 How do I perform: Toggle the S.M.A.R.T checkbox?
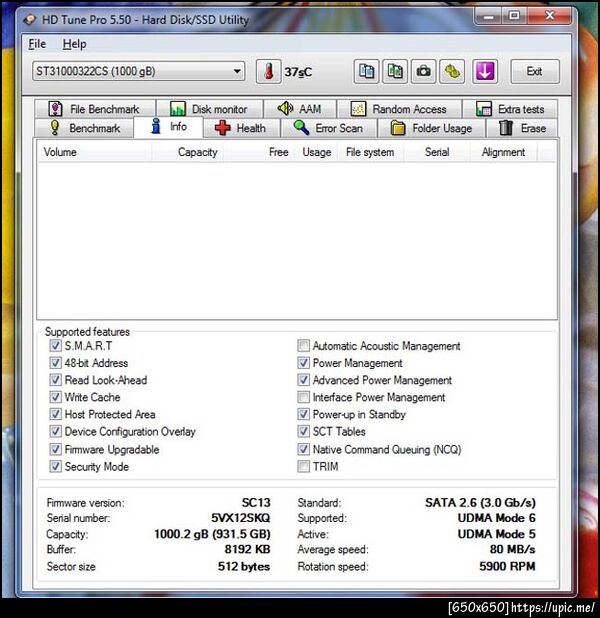pos(55,346)
